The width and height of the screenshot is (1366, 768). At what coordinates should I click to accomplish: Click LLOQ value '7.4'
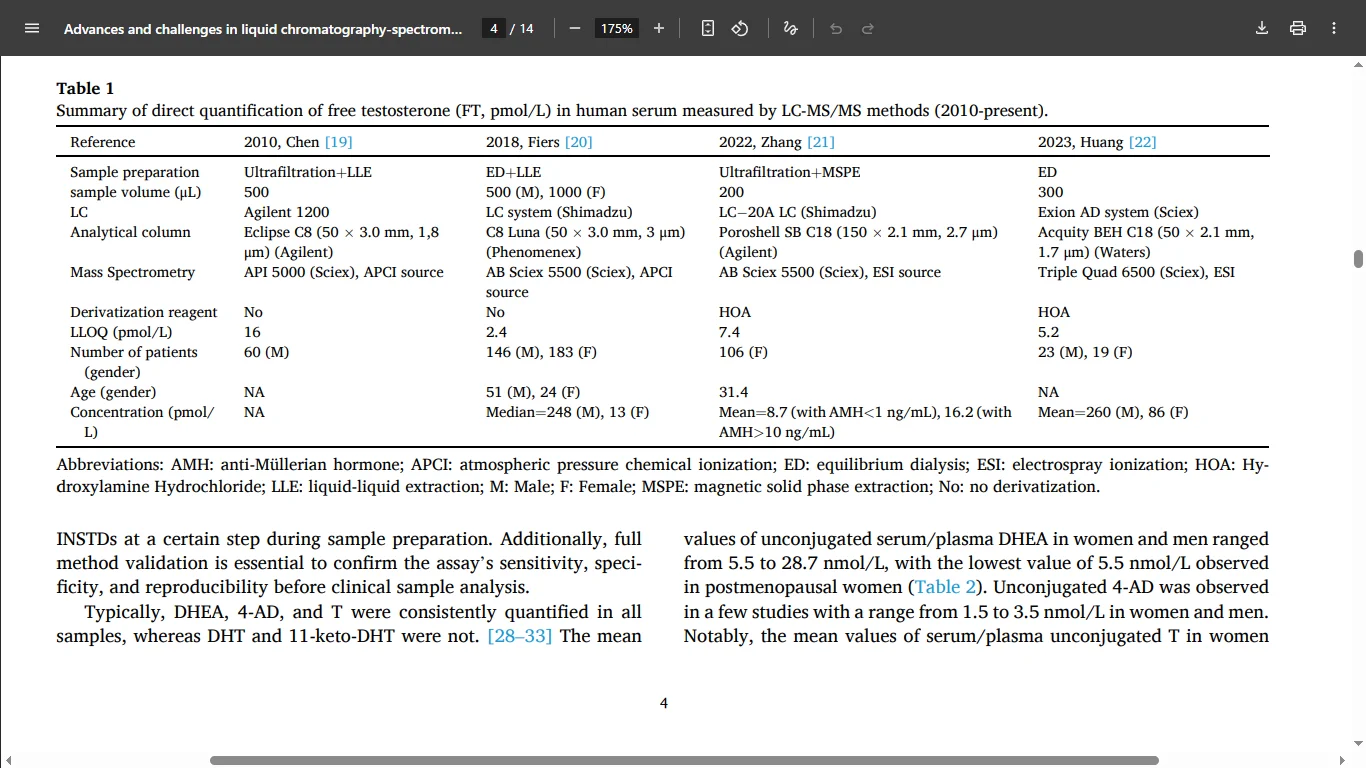729,332
